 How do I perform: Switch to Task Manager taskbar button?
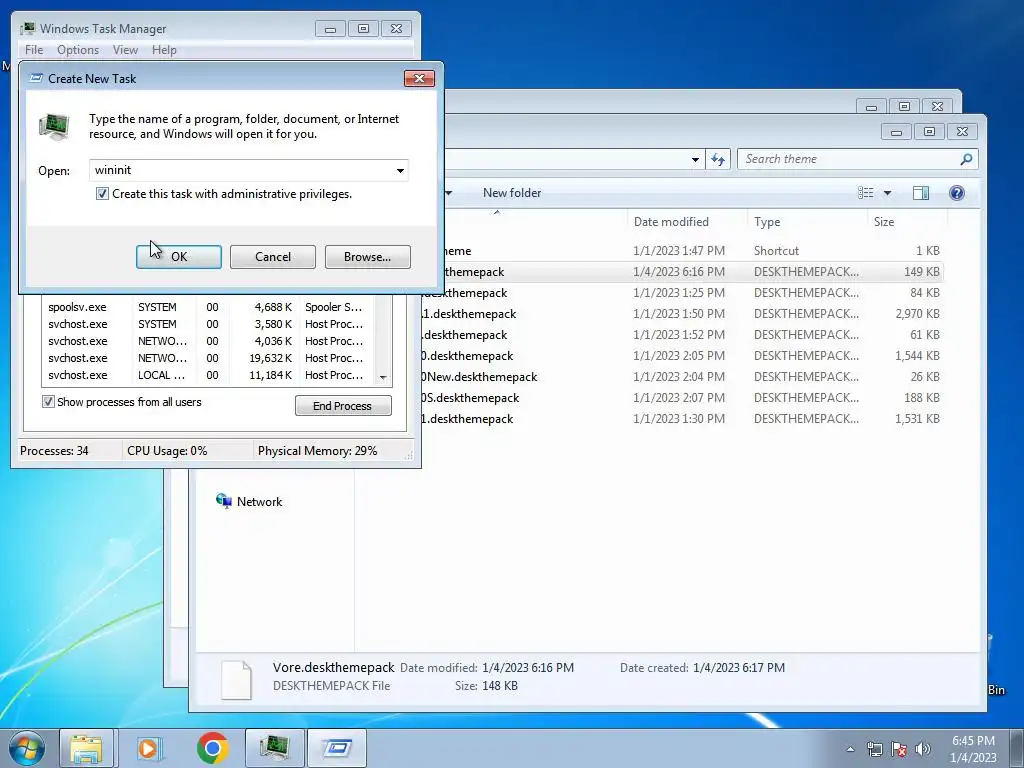click(x=275, y=748)
